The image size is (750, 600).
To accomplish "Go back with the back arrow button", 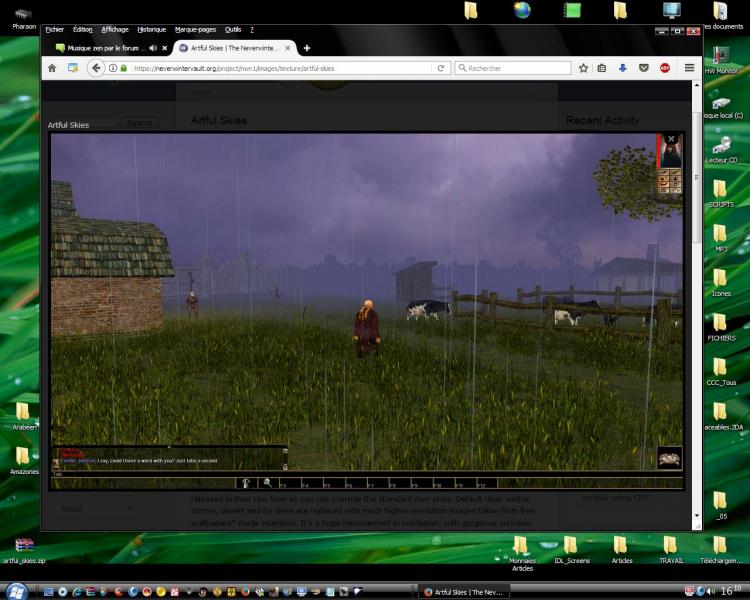I will pyautogui.click(x=96, y=68).
